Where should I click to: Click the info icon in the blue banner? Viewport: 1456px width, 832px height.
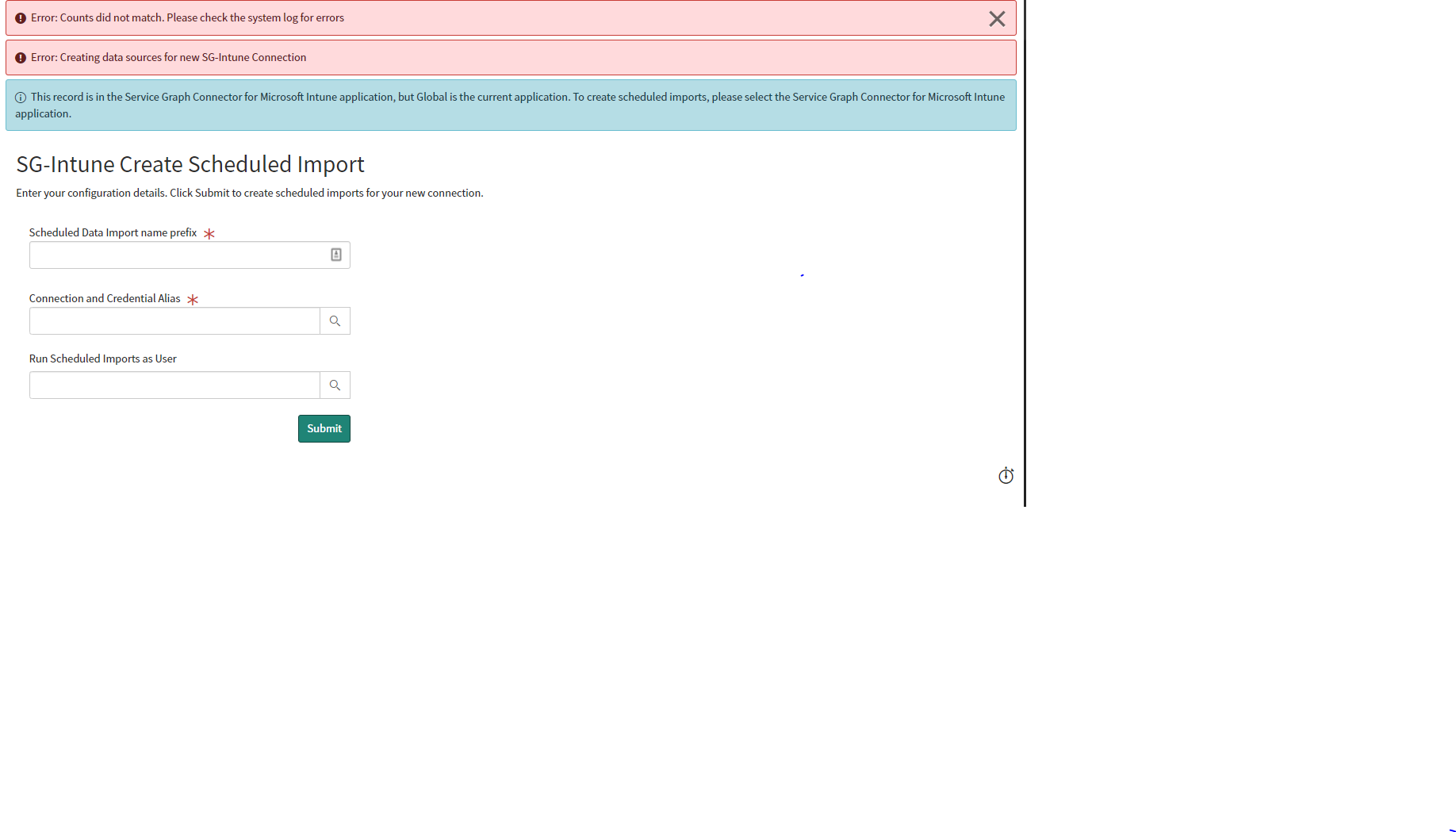pyautogui.click(x=21, y=98)
